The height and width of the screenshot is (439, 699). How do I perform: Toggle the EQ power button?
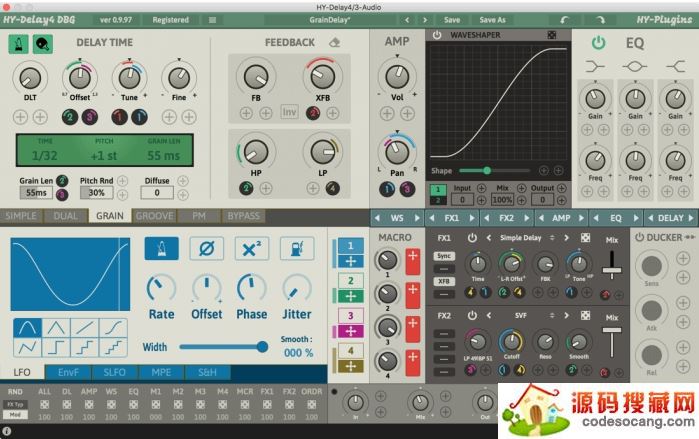(x=598, y=42)
